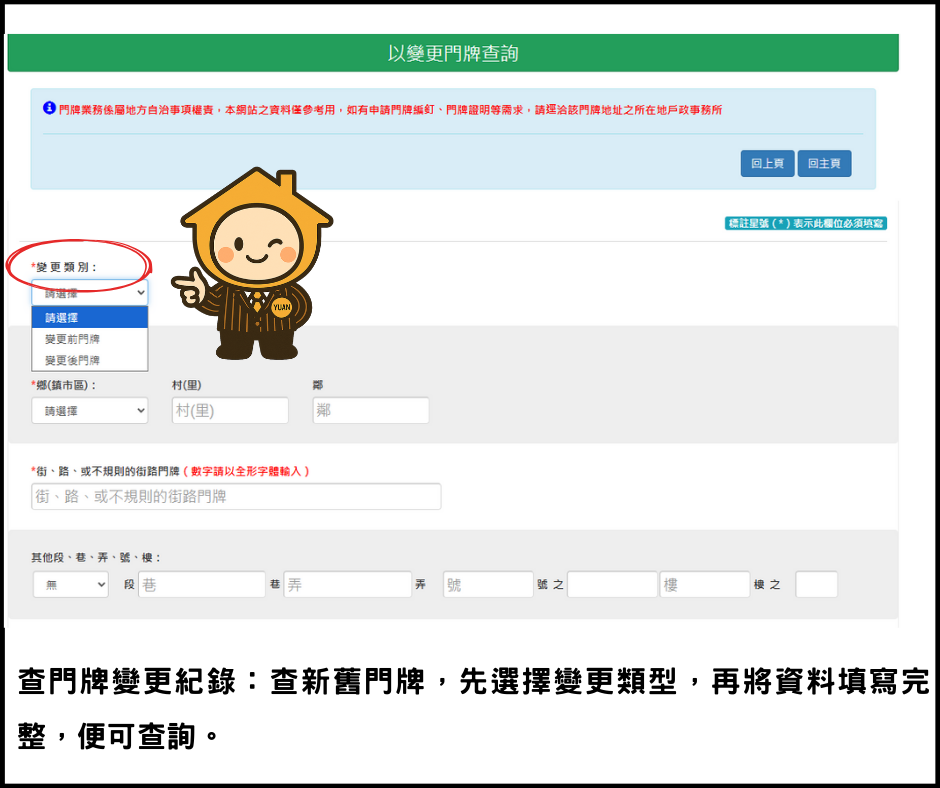Choose 變更後門牌 from the dropdown list
This screenshot has height=788, width=940.
tap(89, 360)
